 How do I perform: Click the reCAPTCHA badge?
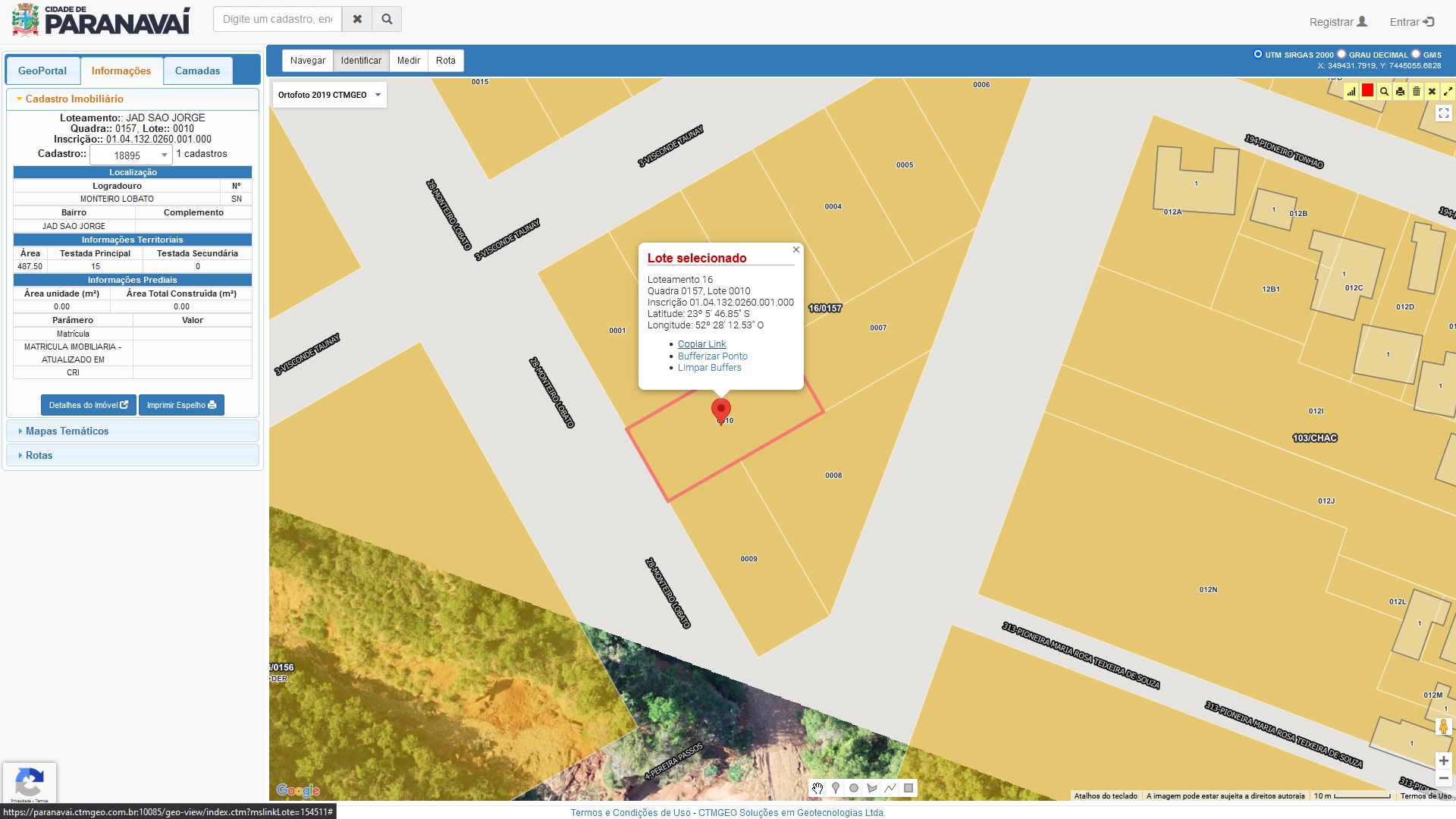click(30, 783)
